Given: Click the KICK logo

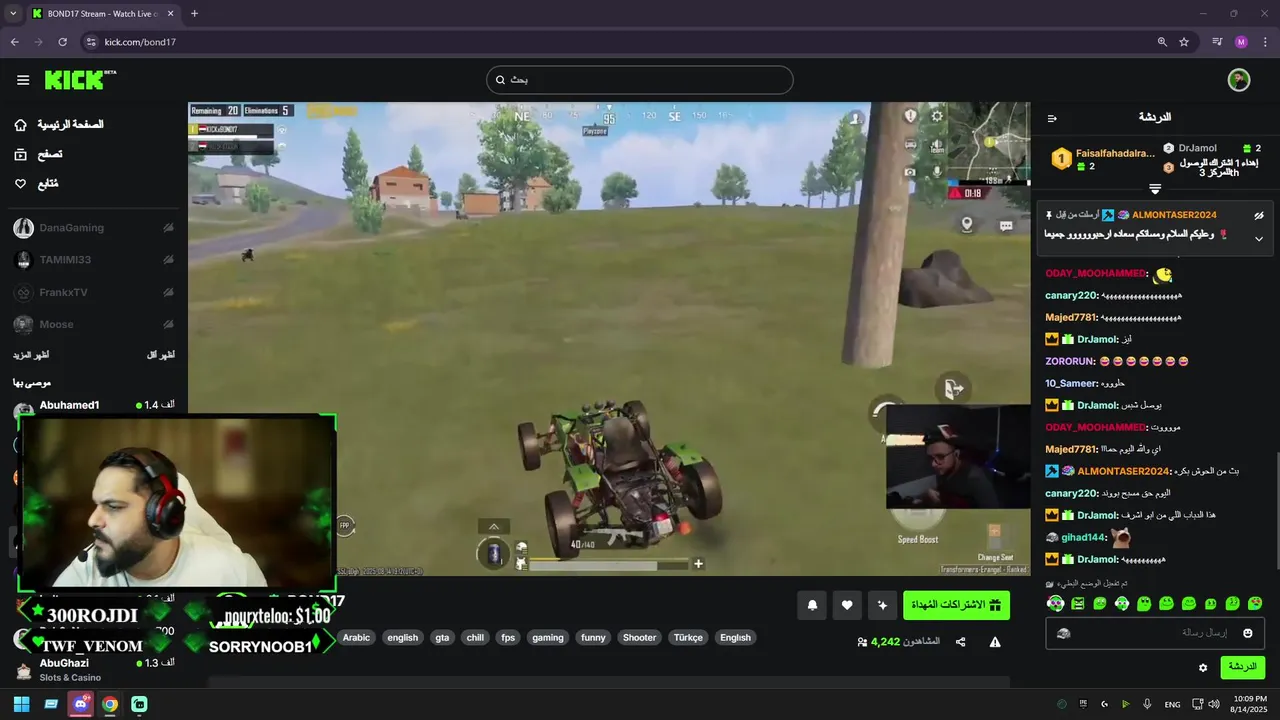Looking at the screenshot, I should [x=80, y=80].
